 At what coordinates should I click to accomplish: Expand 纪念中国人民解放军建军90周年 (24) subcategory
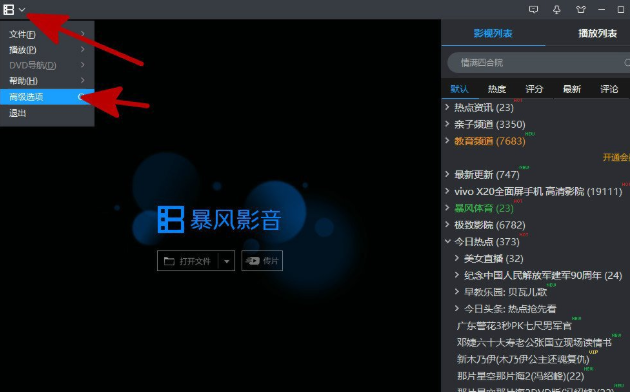coord(457,275)
